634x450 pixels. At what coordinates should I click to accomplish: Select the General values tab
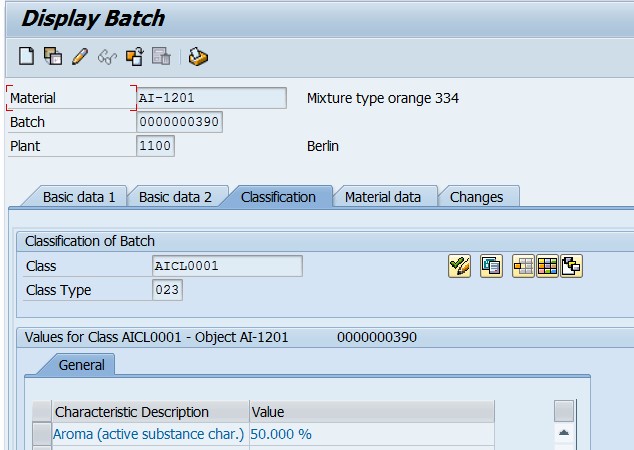[x=81, y=365]
